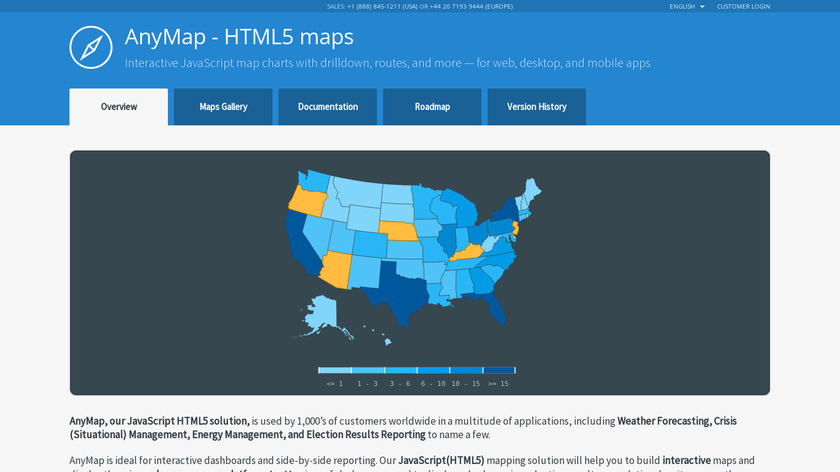Viewport: 840px width, 472px height.
Task: Open the ENGLISH language dropdown
Action: click(x=686, y=6)
